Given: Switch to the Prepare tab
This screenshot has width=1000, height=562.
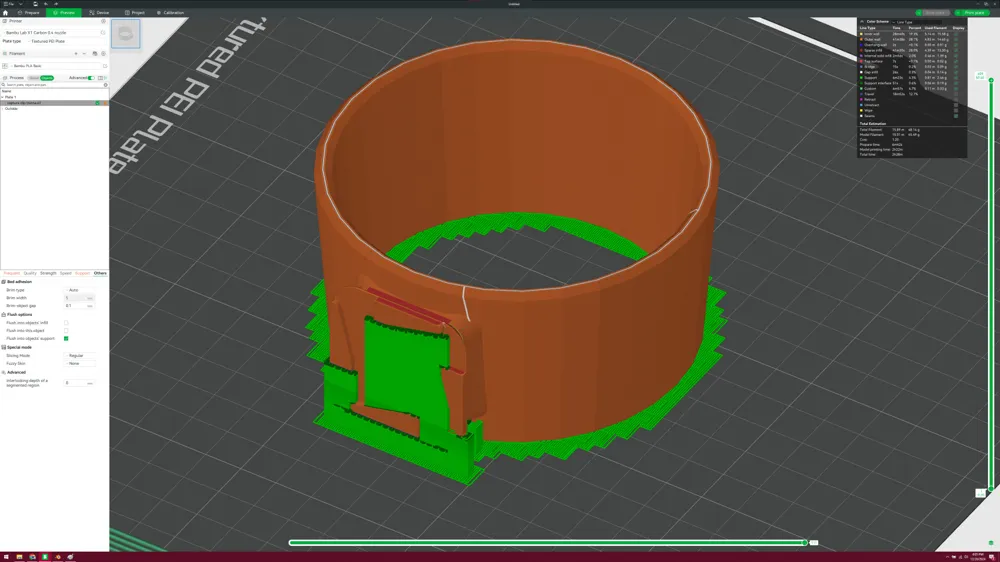Looking at the screenshot, I should pyautogui.click(x=28, y=13).
